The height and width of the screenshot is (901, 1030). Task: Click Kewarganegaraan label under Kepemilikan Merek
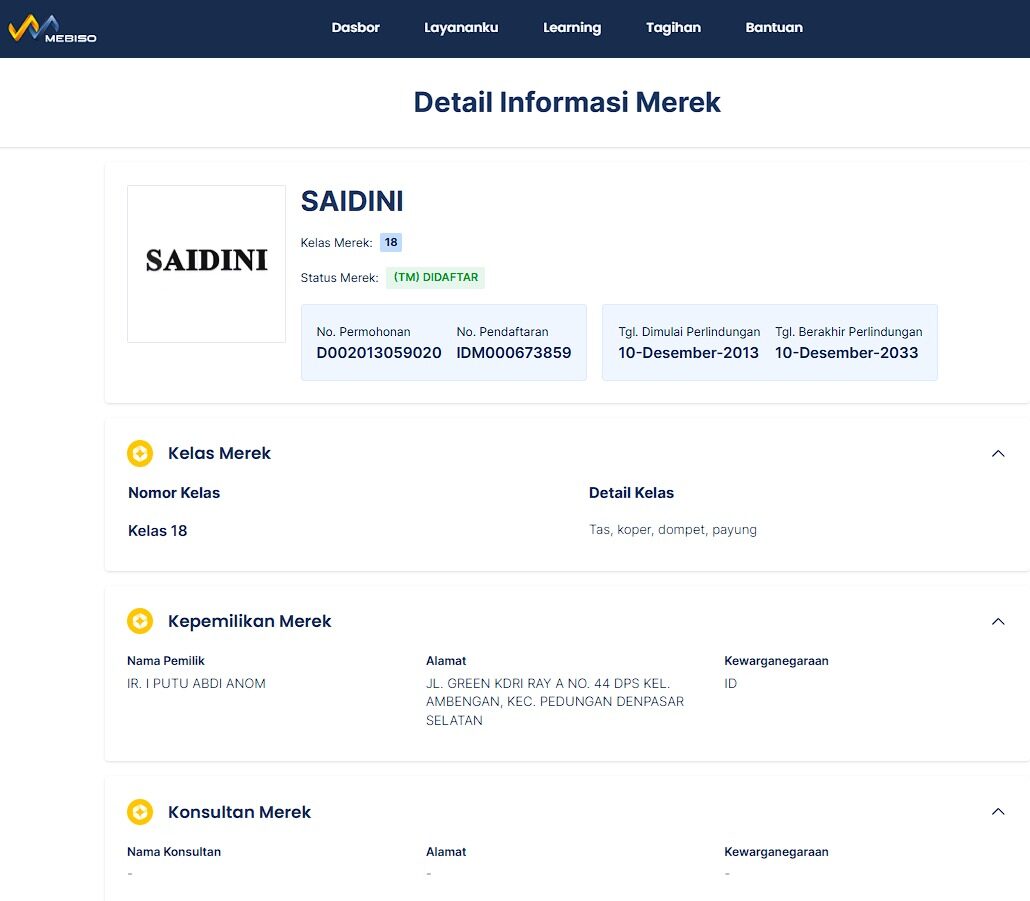pos(776,661)
